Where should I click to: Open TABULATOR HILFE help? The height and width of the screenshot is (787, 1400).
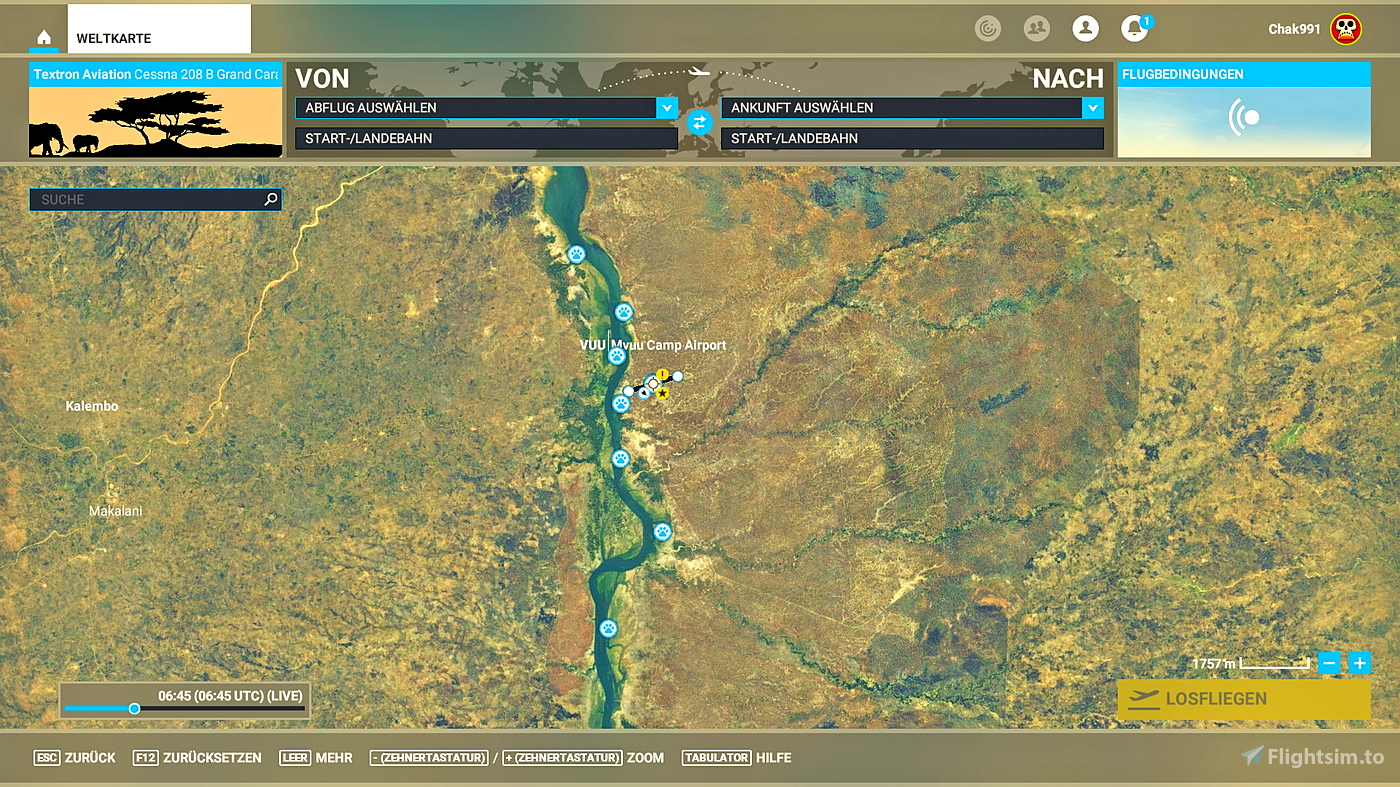click(x=737, y=758)
